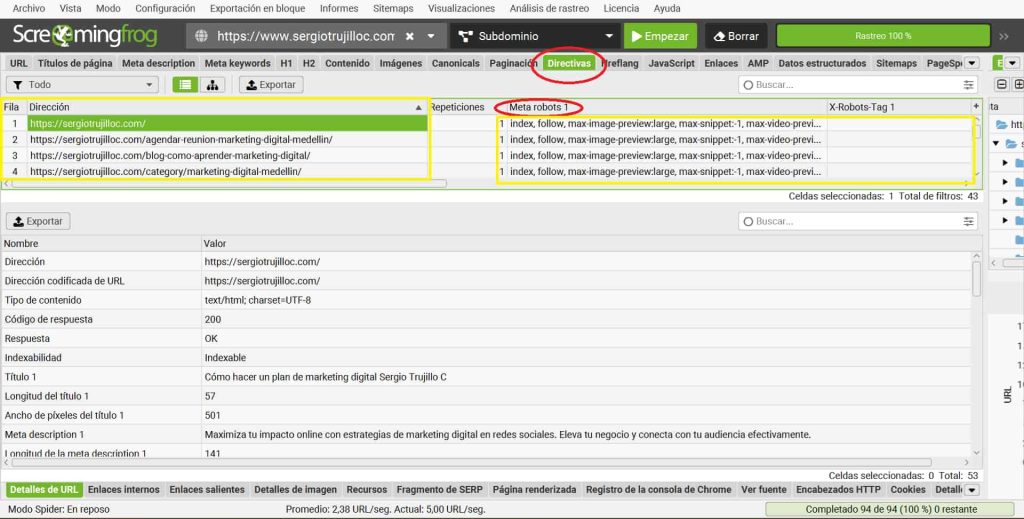Image resolution: width=1024 pixels, height=519 pixels.
Task: Click the filter settings icon in lower search box
Action: [x=968, y=221]
